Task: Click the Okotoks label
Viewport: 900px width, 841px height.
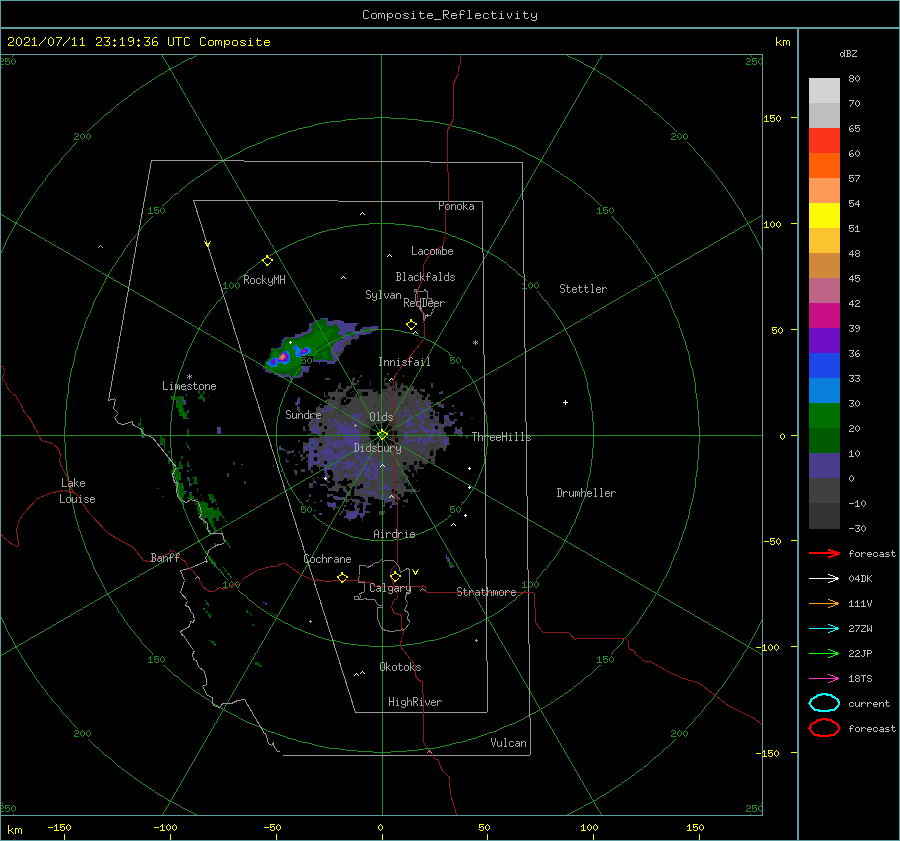Action: tap(400, 667)
